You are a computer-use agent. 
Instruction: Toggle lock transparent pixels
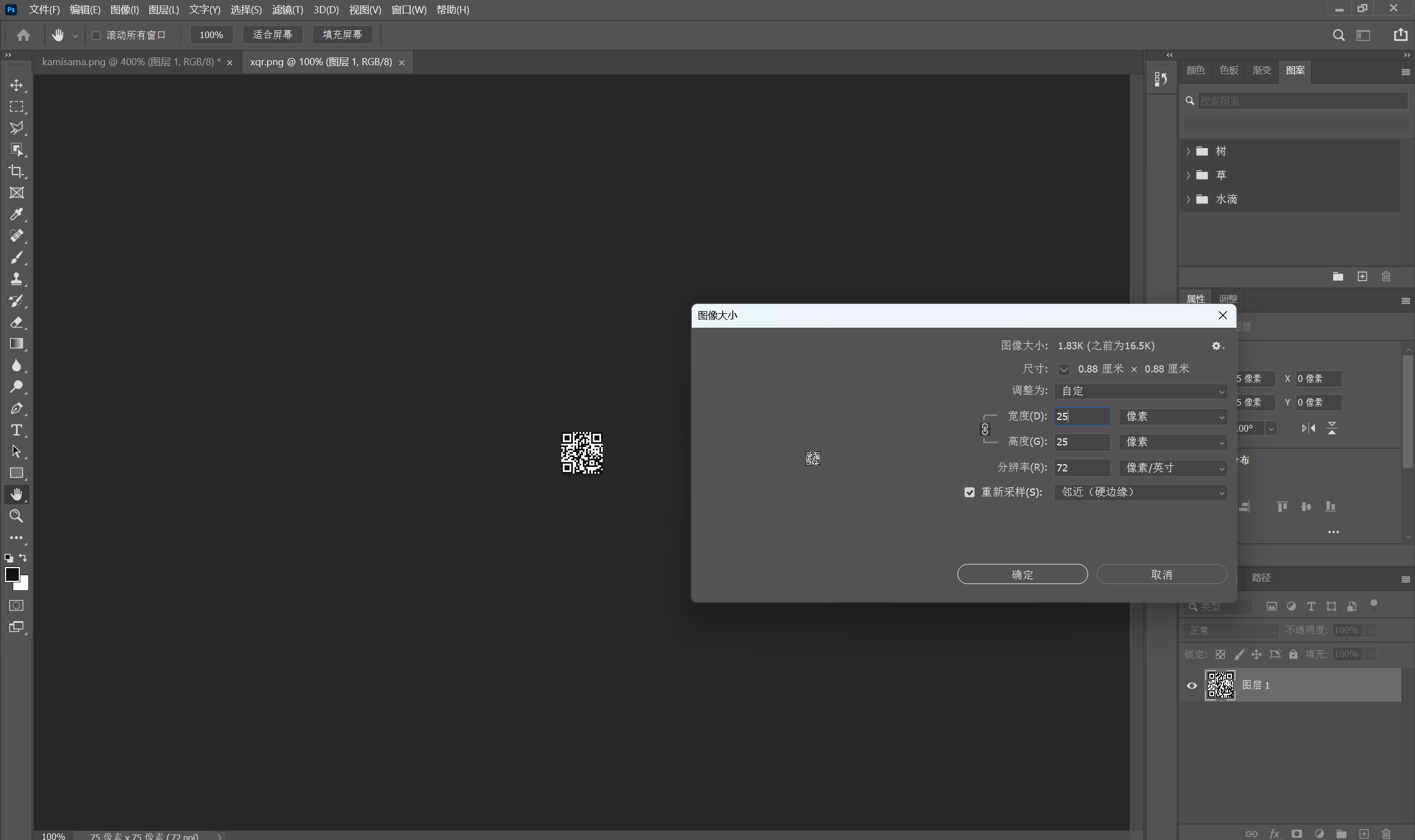1220,654
